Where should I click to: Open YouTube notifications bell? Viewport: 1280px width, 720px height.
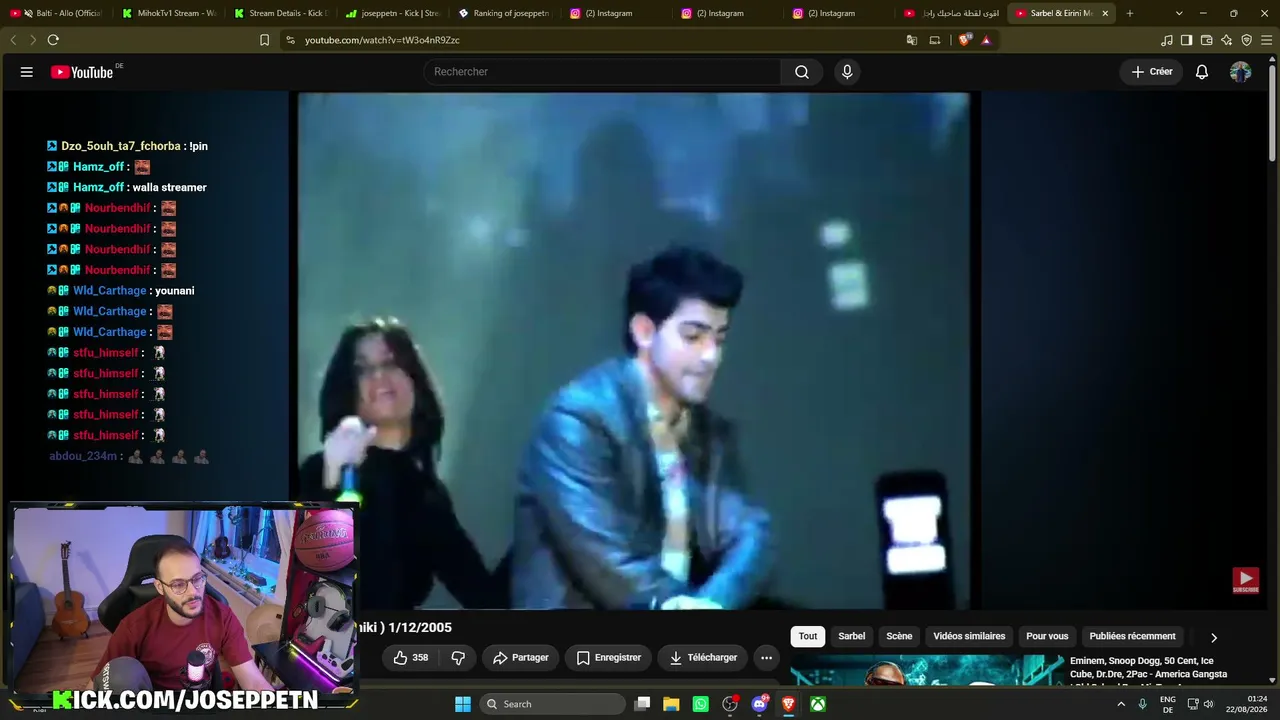click(x=1202, y=72)
